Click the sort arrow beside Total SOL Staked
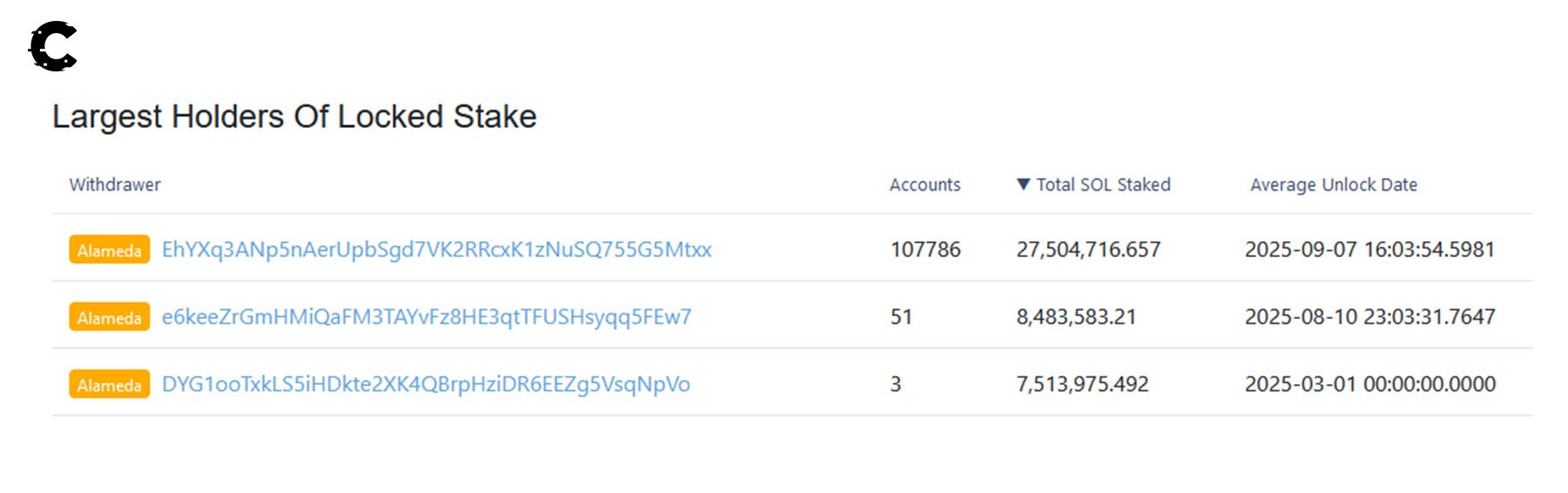Screen dimensions: 1568x493 point(1024,185)
